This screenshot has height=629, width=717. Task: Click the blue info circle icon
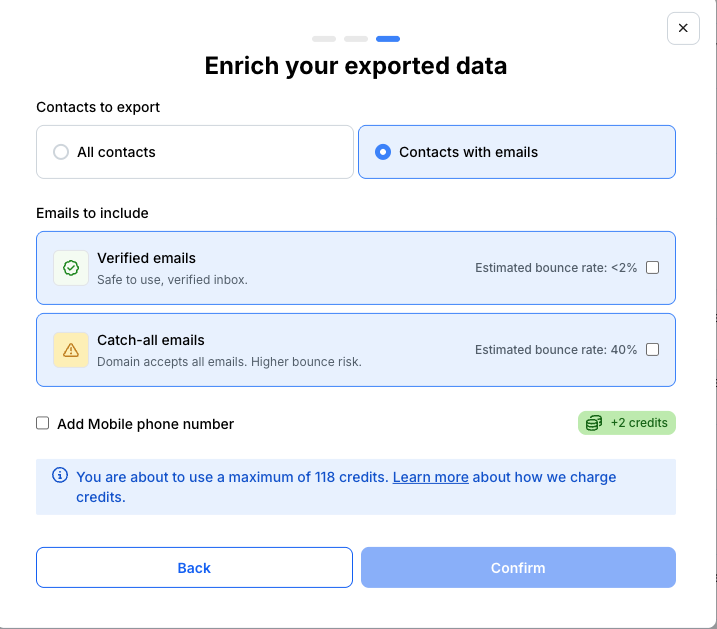click(x=60, y=476)
